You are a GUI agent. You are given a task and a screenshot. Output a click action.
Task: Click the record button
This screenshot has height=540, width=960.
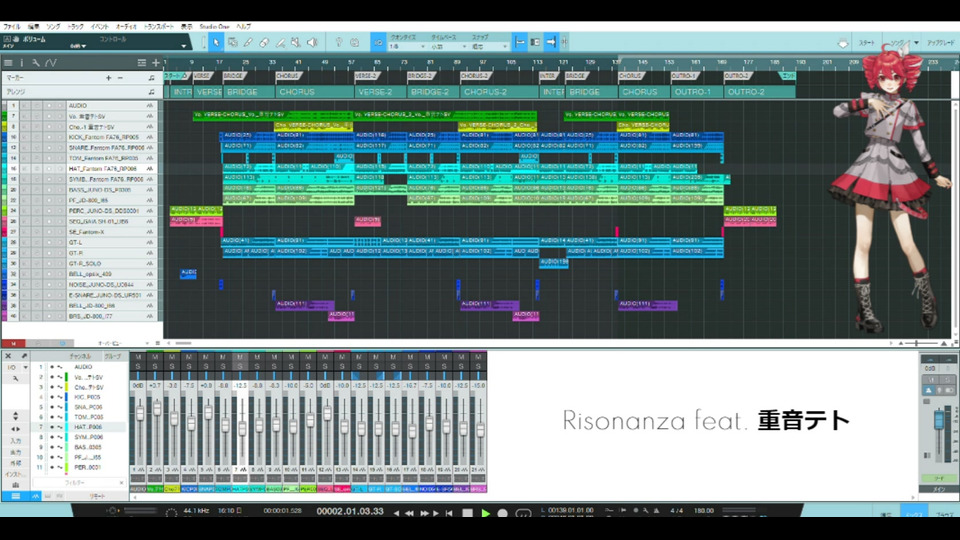pos(503,513)
